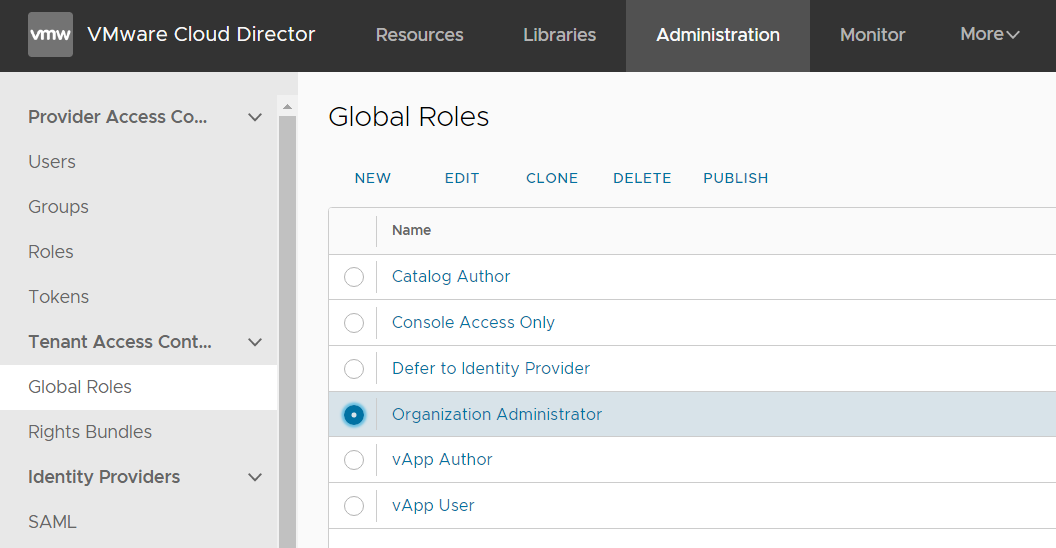The image size is (1056, 548).
Task: Click the EDIT button
Action: click(x=462, y=178)
